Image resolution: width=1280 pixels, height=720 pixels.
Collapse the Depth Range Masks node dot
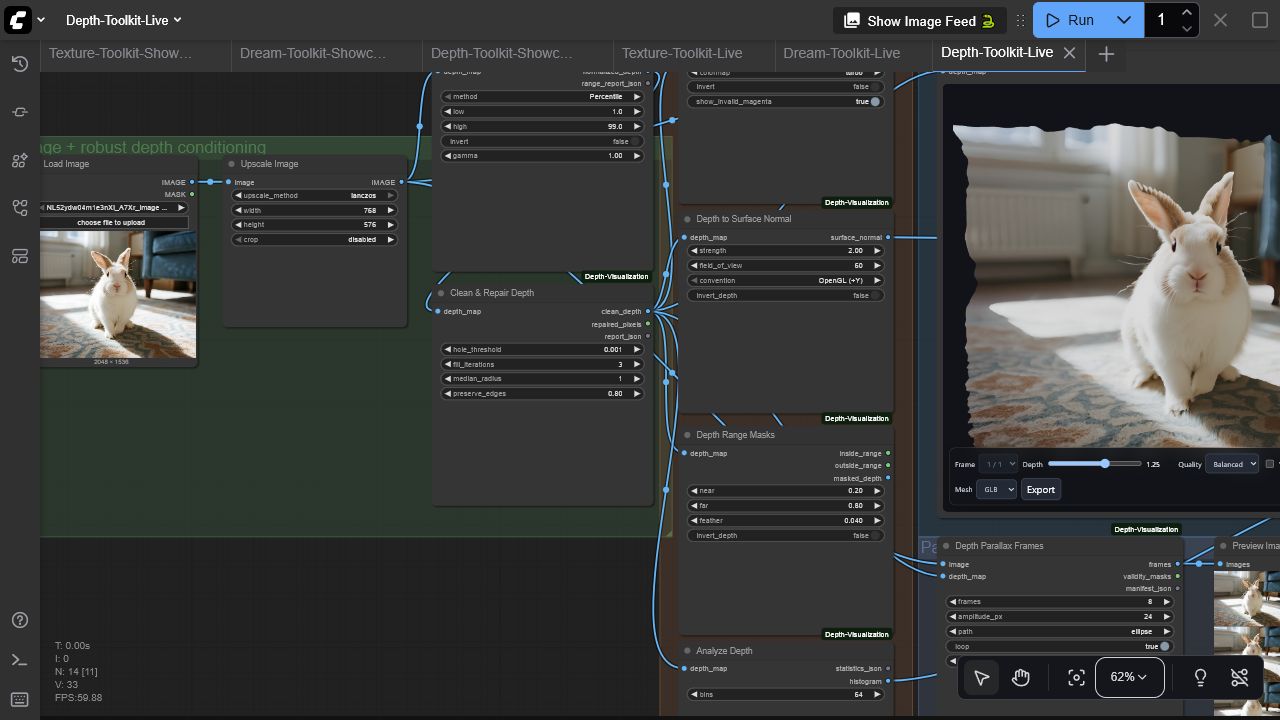point(688,435)
